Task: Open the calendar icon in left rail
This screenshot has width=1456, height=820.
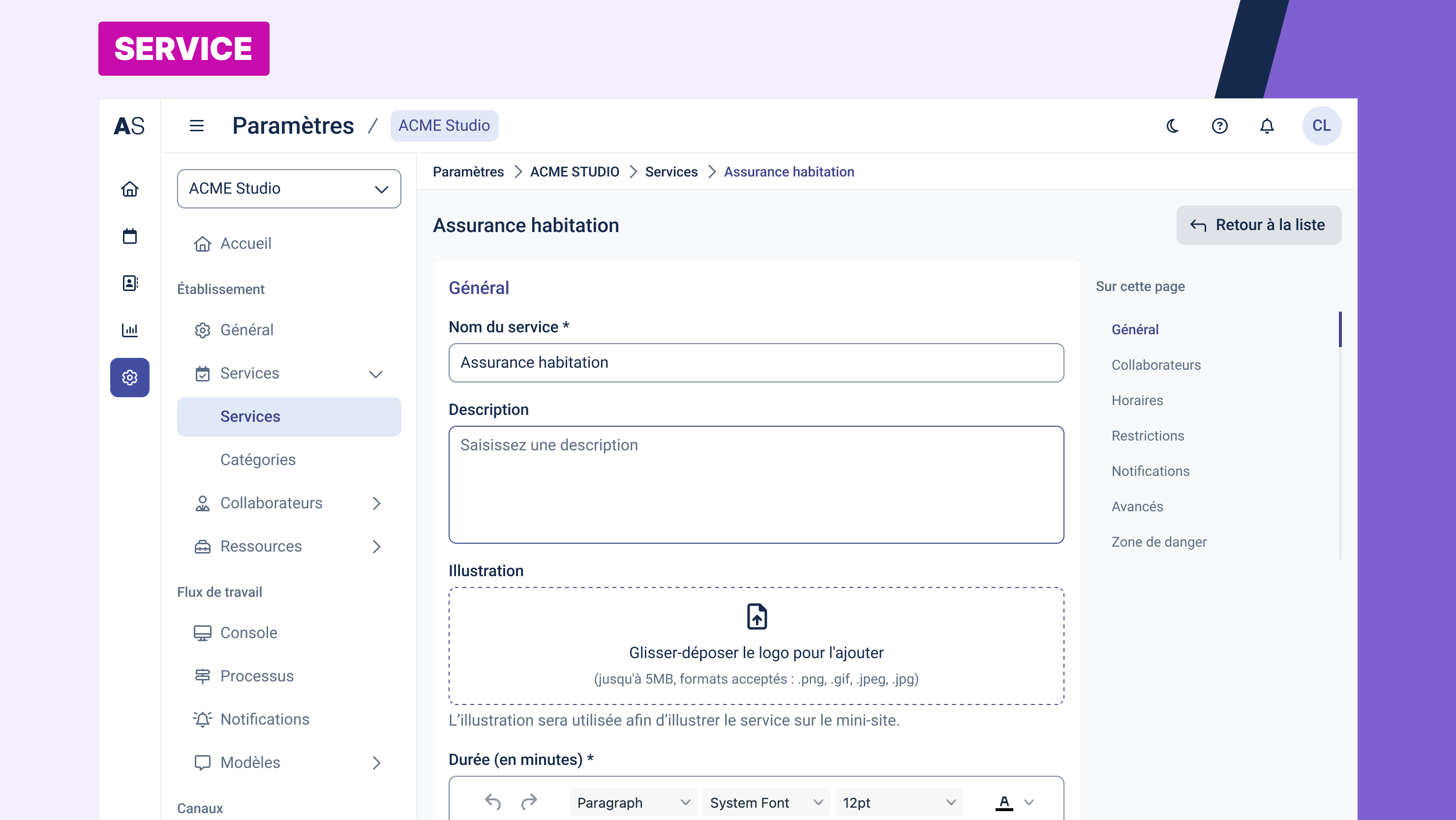Action: coord(130,236)
